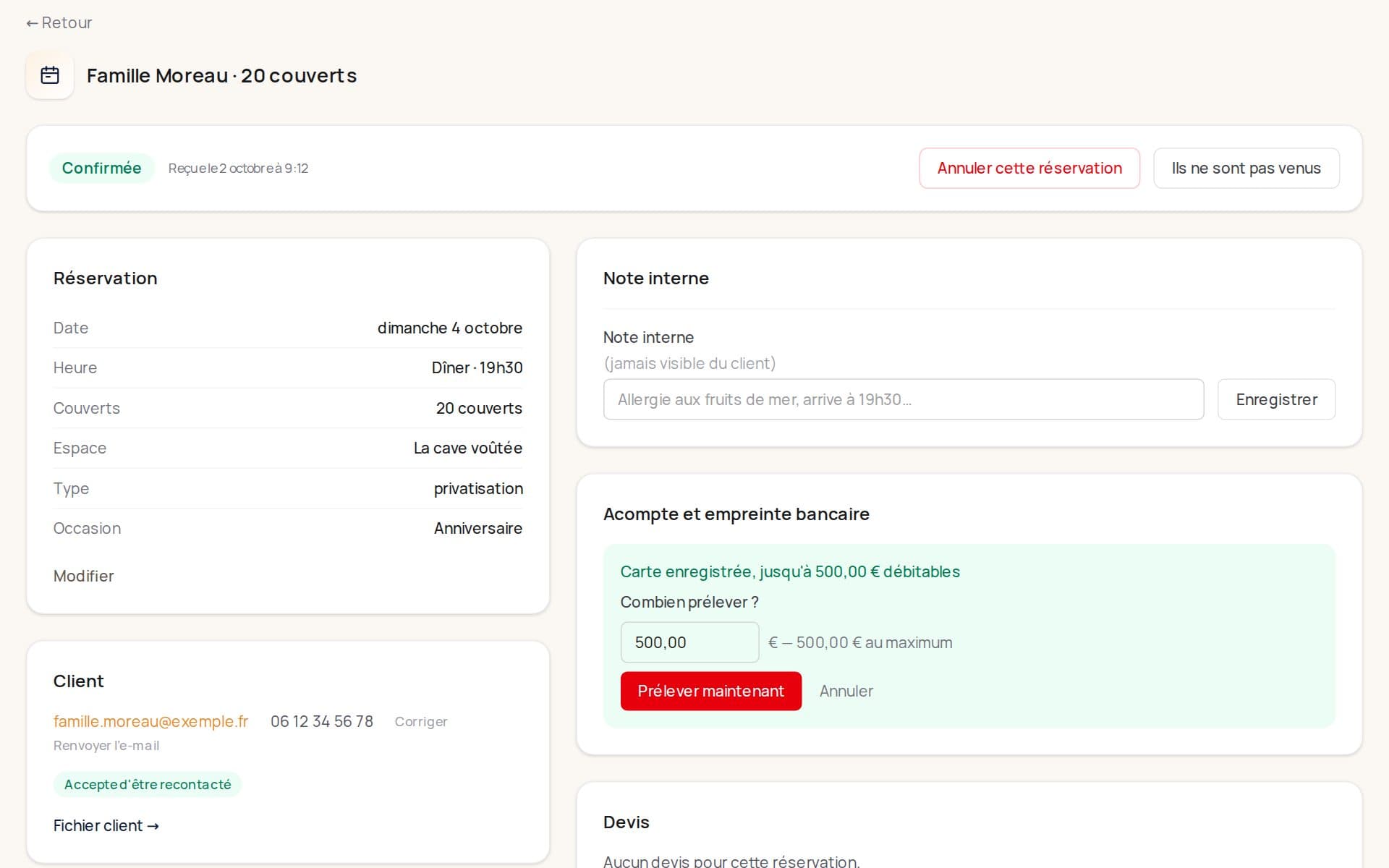Click the Confirmée status badge

click(x=101, y=168)
